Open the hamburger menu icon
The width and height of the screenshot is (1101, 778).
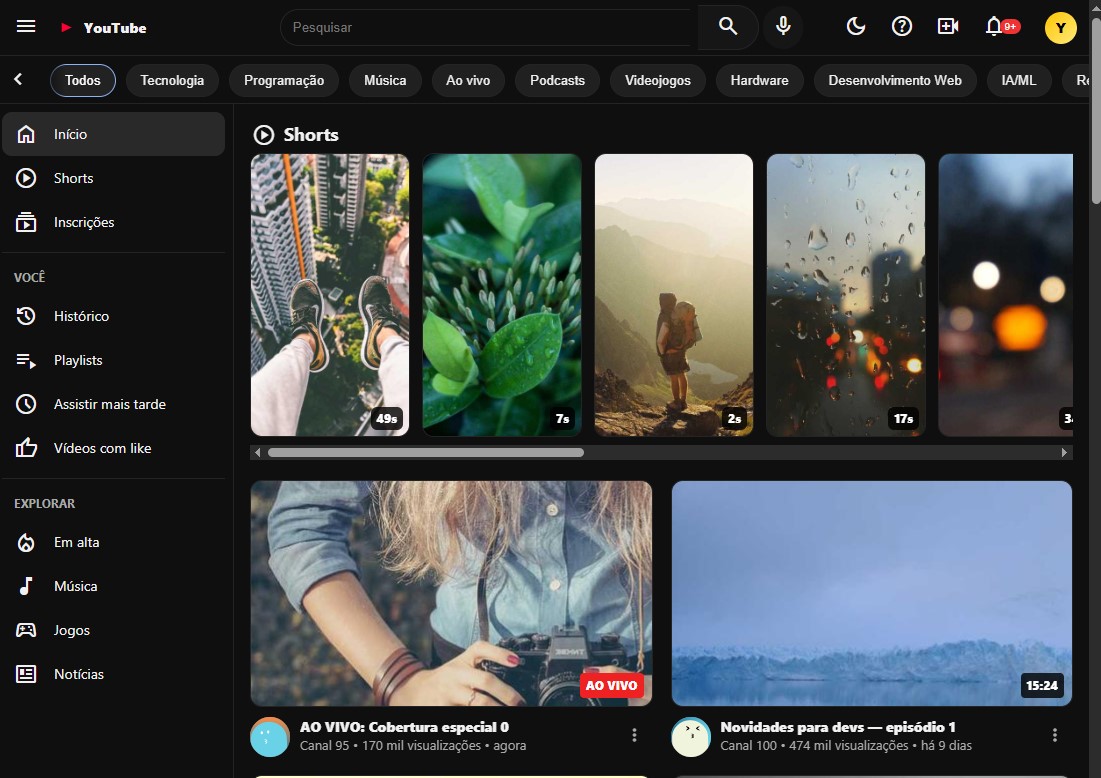pos(26,27)
